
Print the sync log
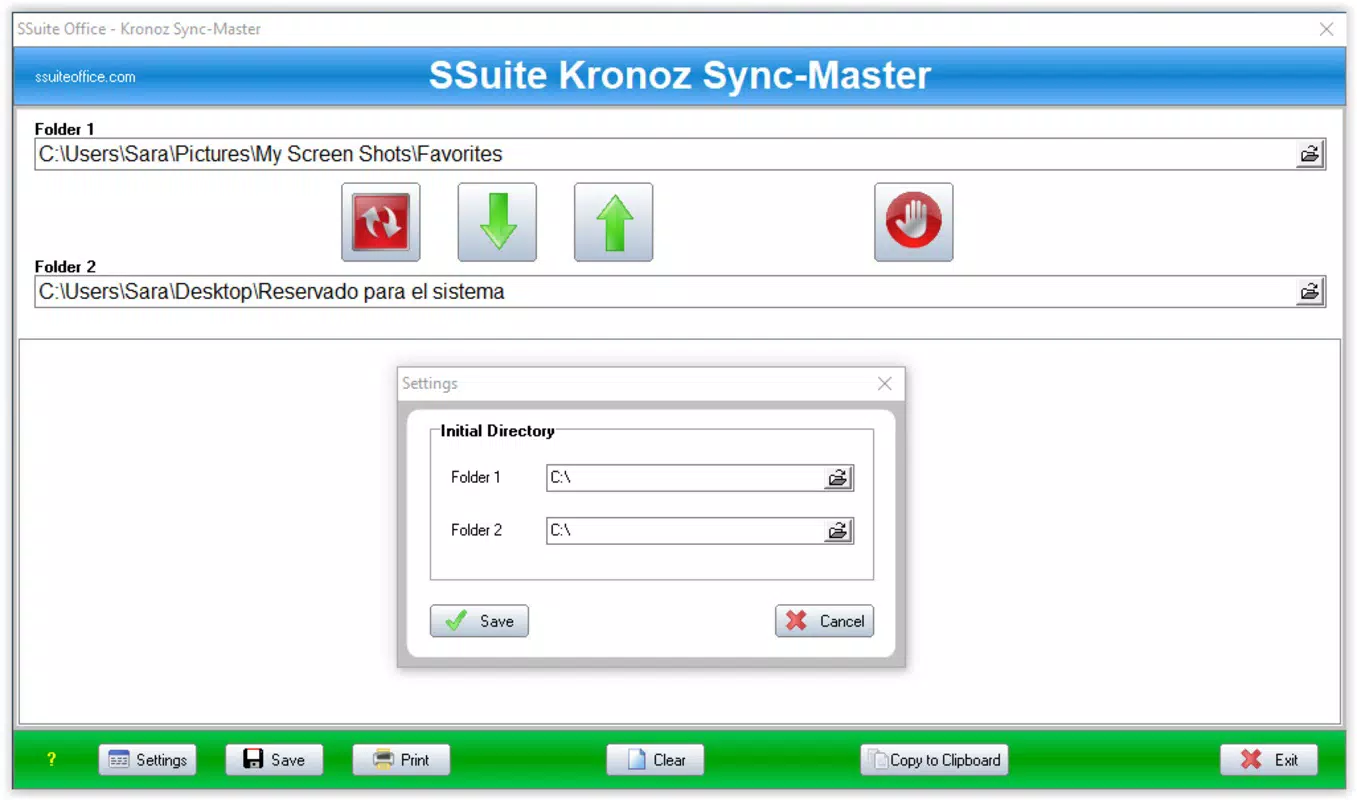coord(401,760)
